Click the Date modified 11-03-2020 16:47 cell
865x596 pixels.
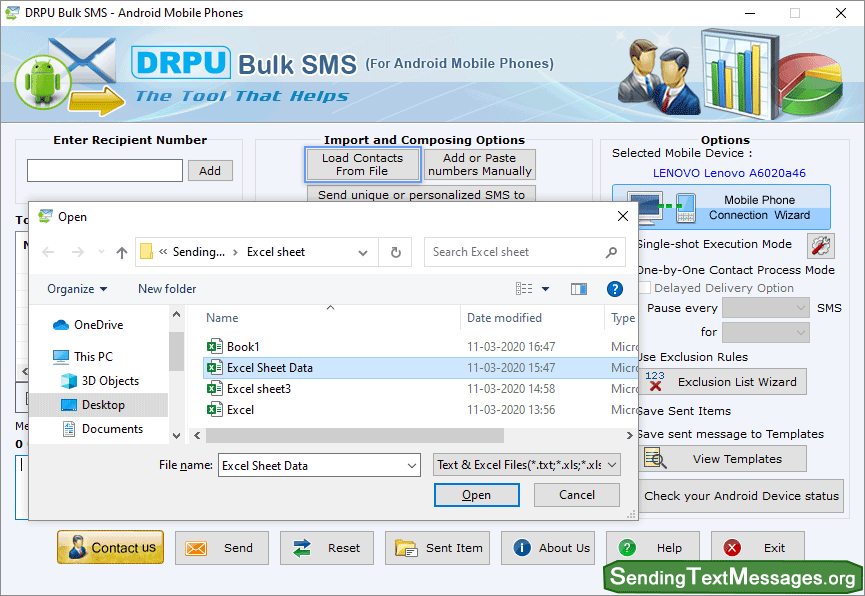pyautogui.click(x=511, y=347)
